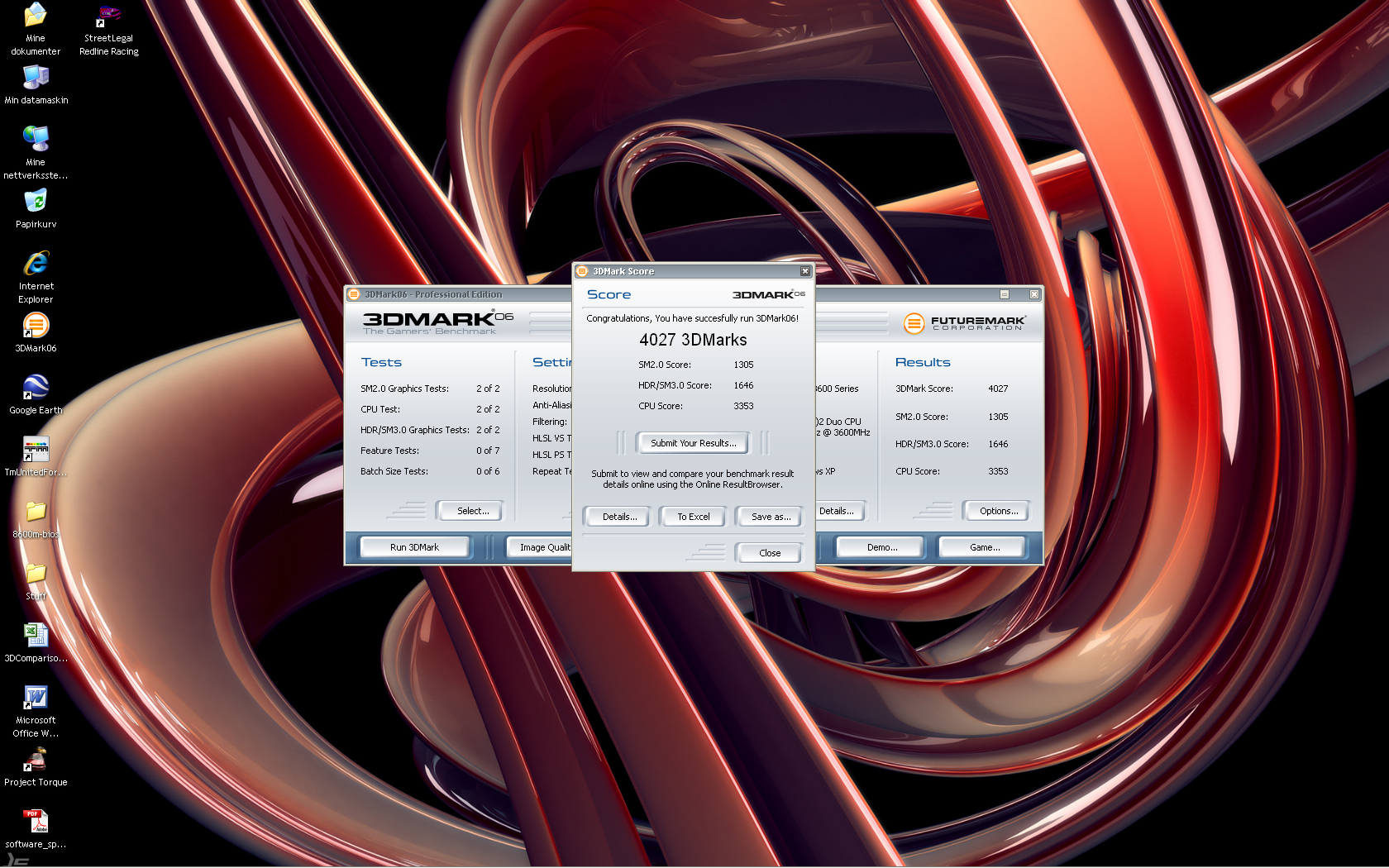Open the 8600m-bios folder
This screenshot has height=868, width=1389.
[x=36, y=519]
